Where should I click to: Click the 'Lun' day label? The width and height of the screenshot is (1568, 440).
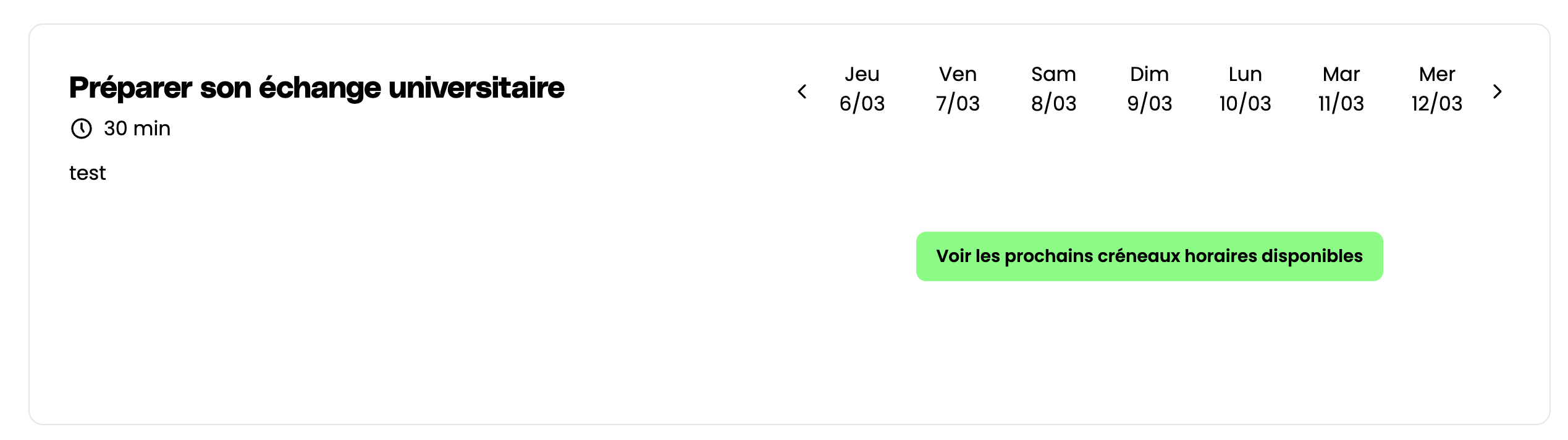click(1245, 74)
